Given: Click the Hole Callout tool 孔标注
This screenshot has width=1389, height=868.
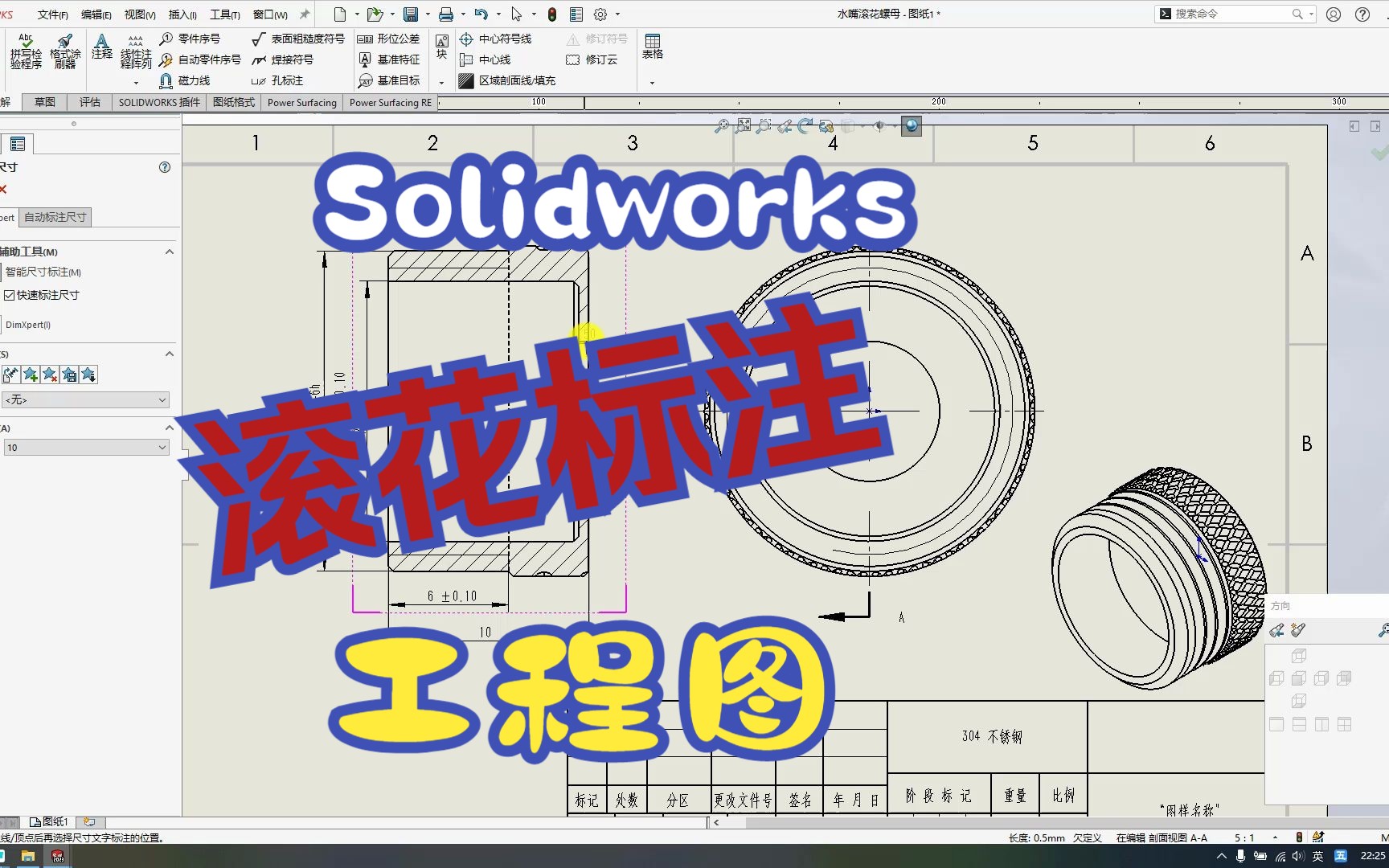Looking at the screenshot, I should pos(277,80).
